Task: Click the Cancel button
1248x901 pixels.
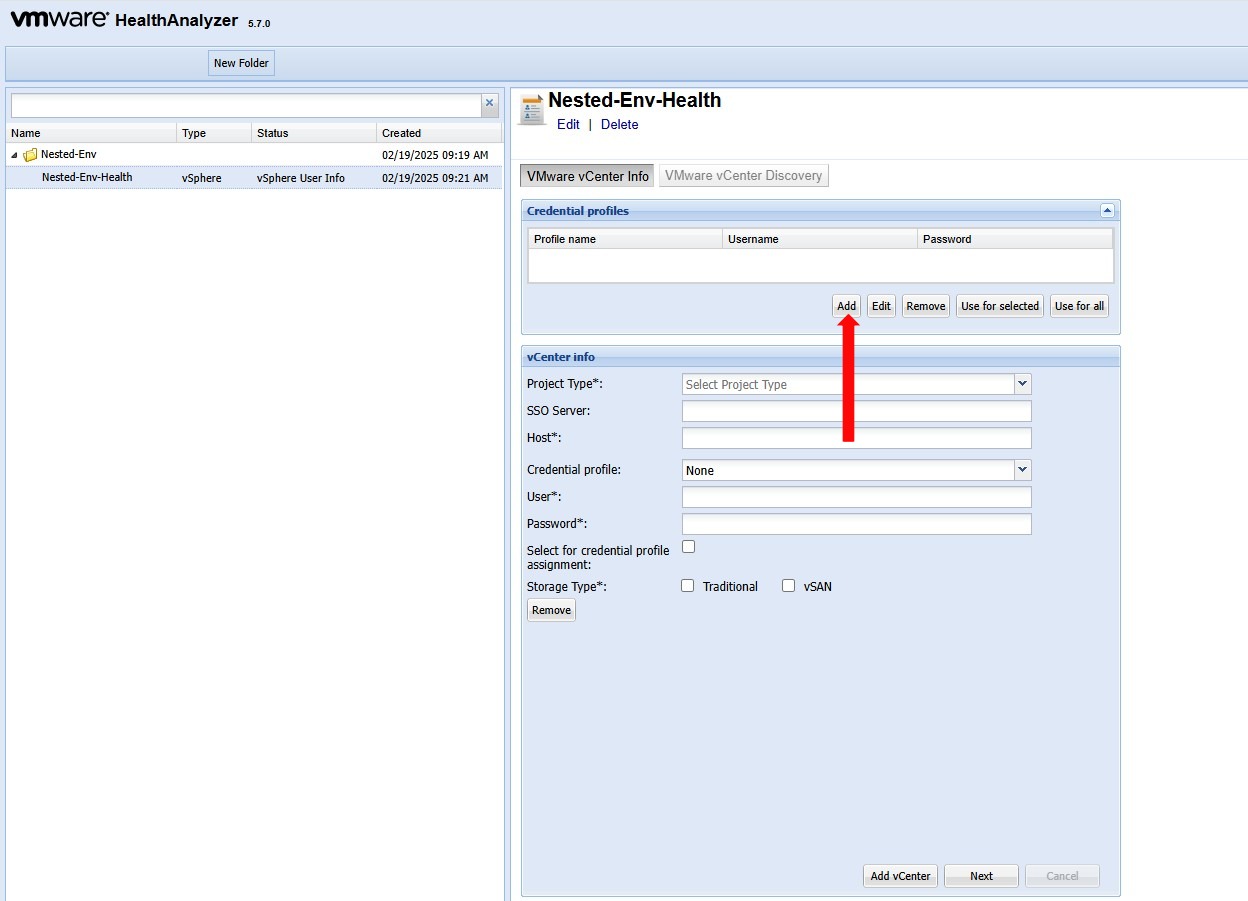Action: click(1062, 876)
